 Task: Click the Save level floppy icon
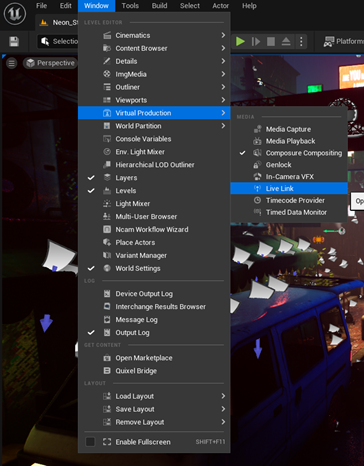[14, 42]
